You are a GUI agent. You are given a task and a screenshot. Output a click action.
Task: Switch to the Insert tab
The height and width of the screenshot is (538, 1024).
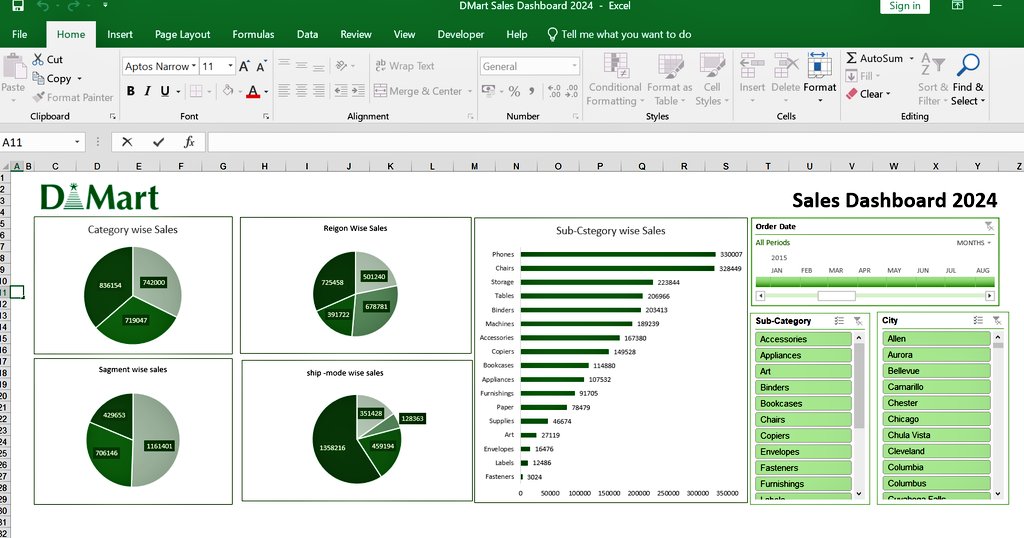click(x=120, y=35)
